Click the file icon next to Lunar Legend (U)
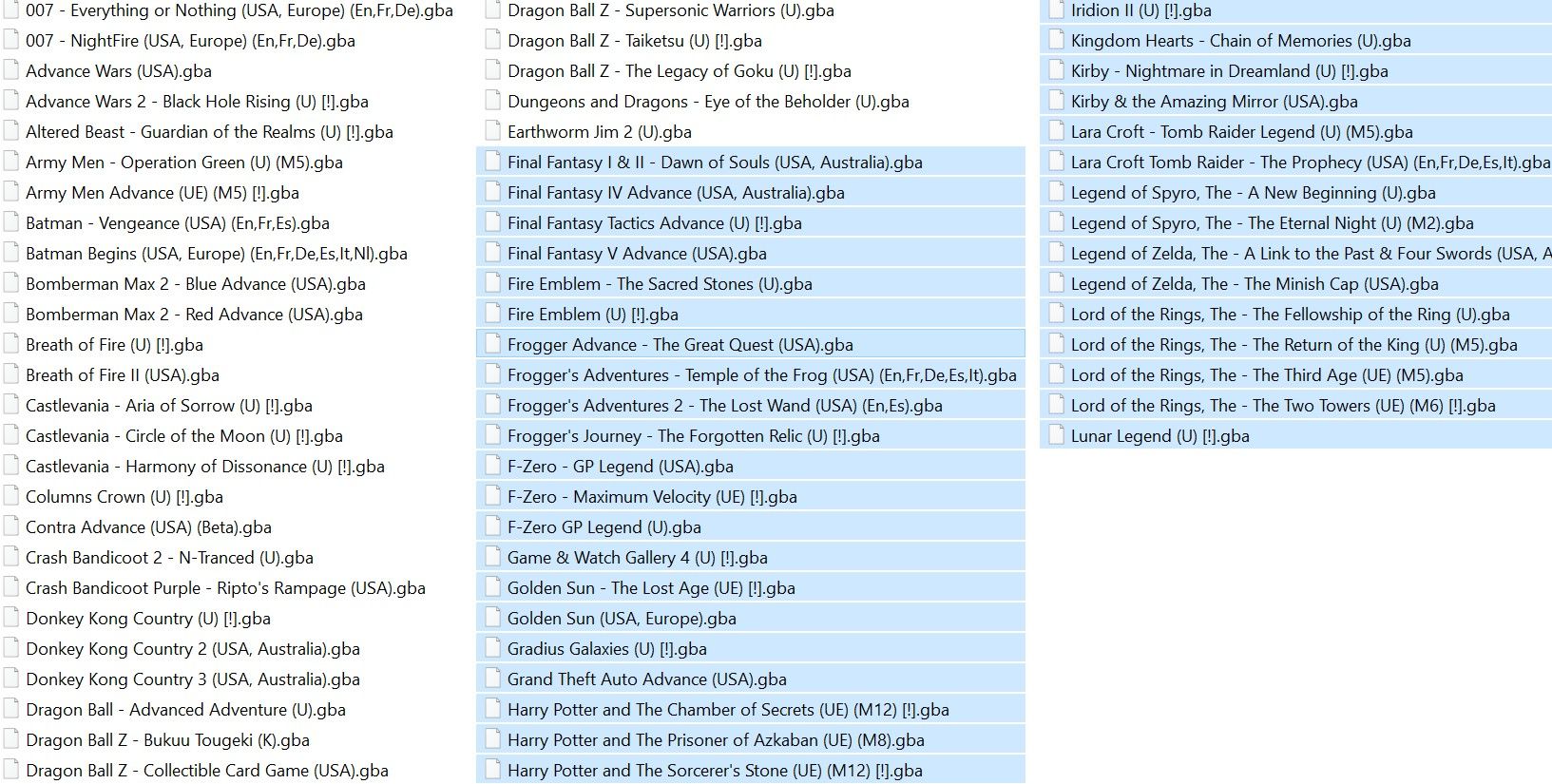 (x=1056, y=435)
